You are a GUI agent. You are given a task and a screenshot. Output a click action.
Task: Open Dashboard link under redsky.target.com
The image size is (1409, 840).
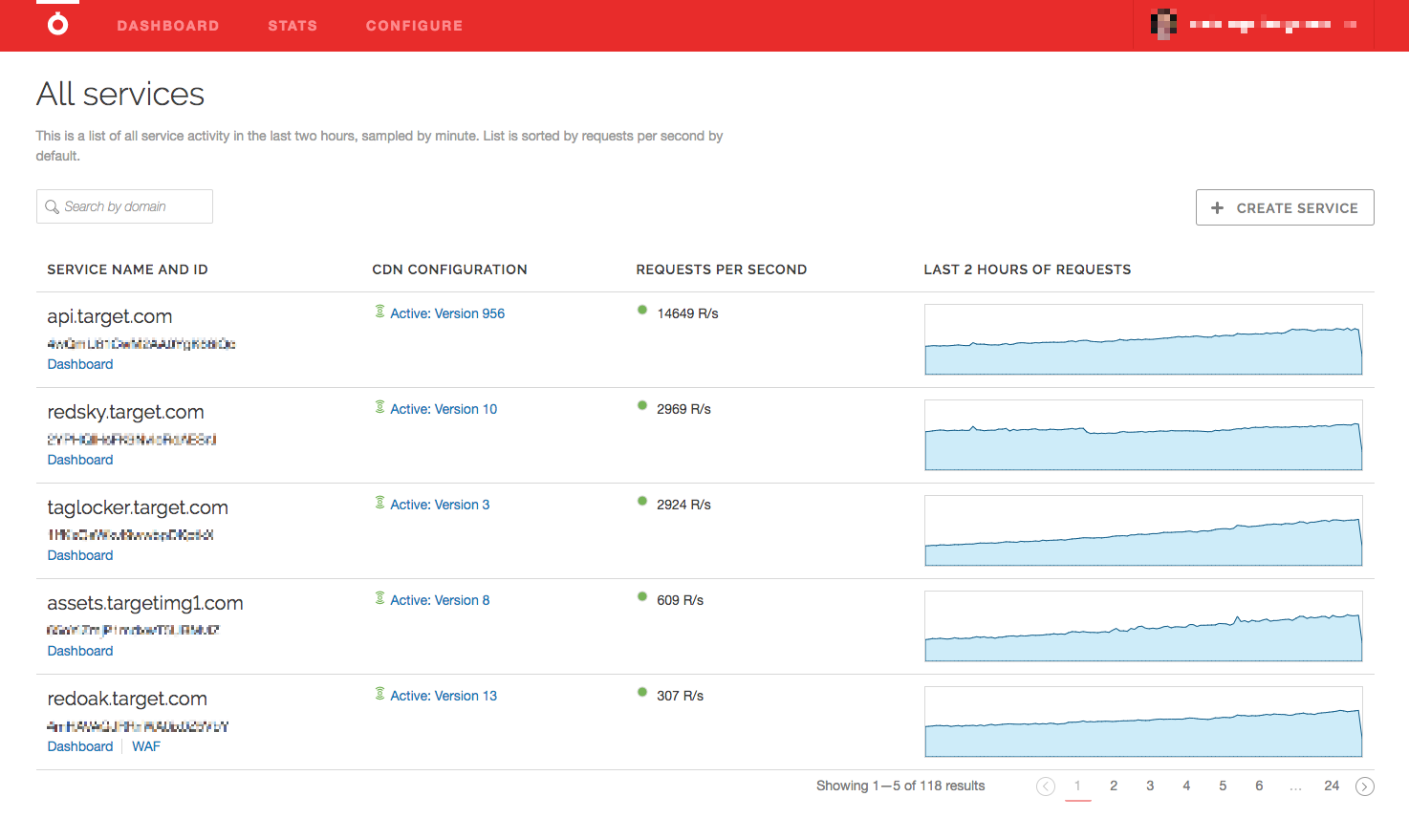click(x=80, y=460)
